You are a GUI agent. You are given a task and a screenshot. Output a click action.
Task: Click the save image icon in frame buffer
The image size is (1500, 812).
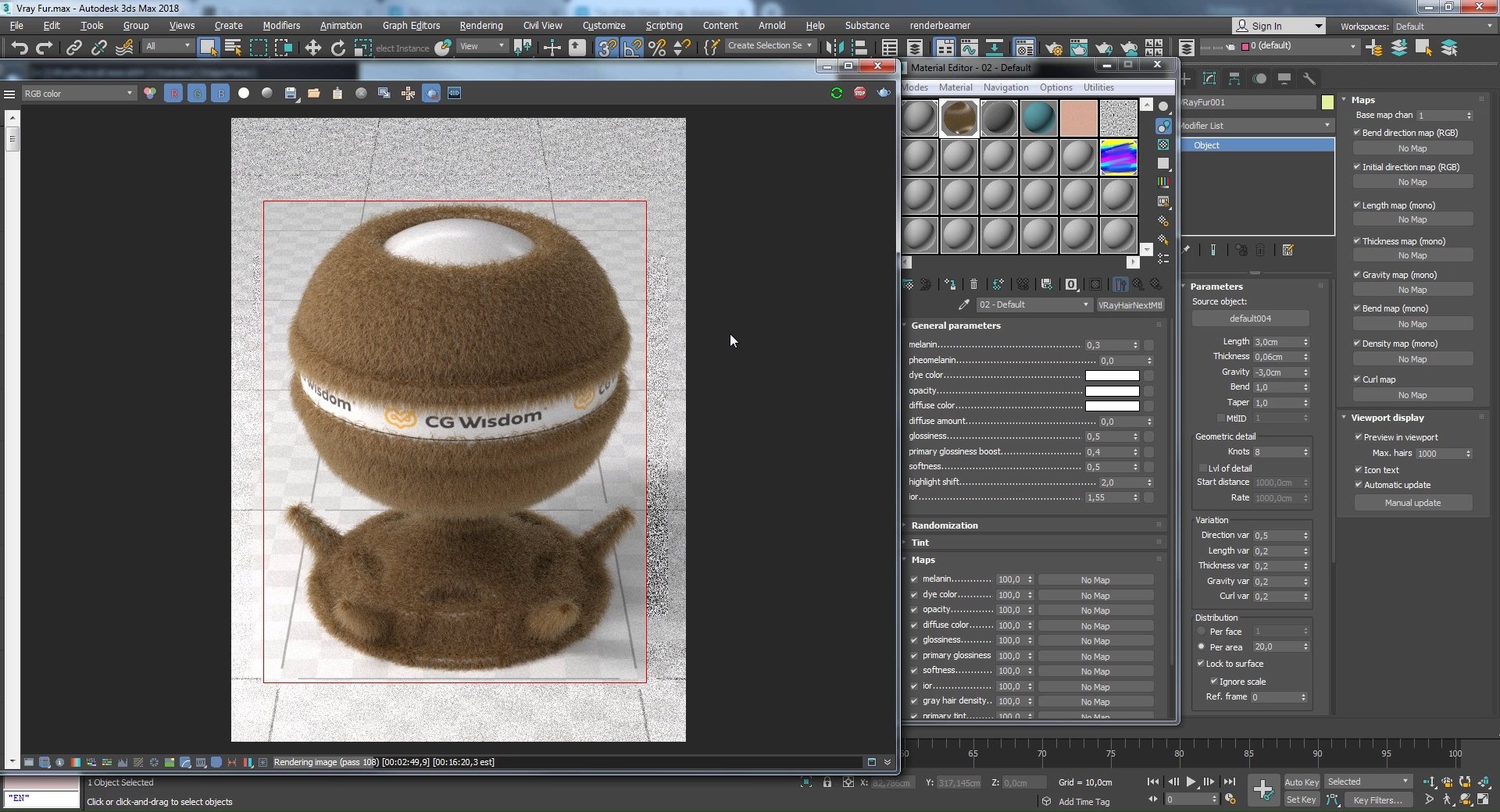point(291,93)
